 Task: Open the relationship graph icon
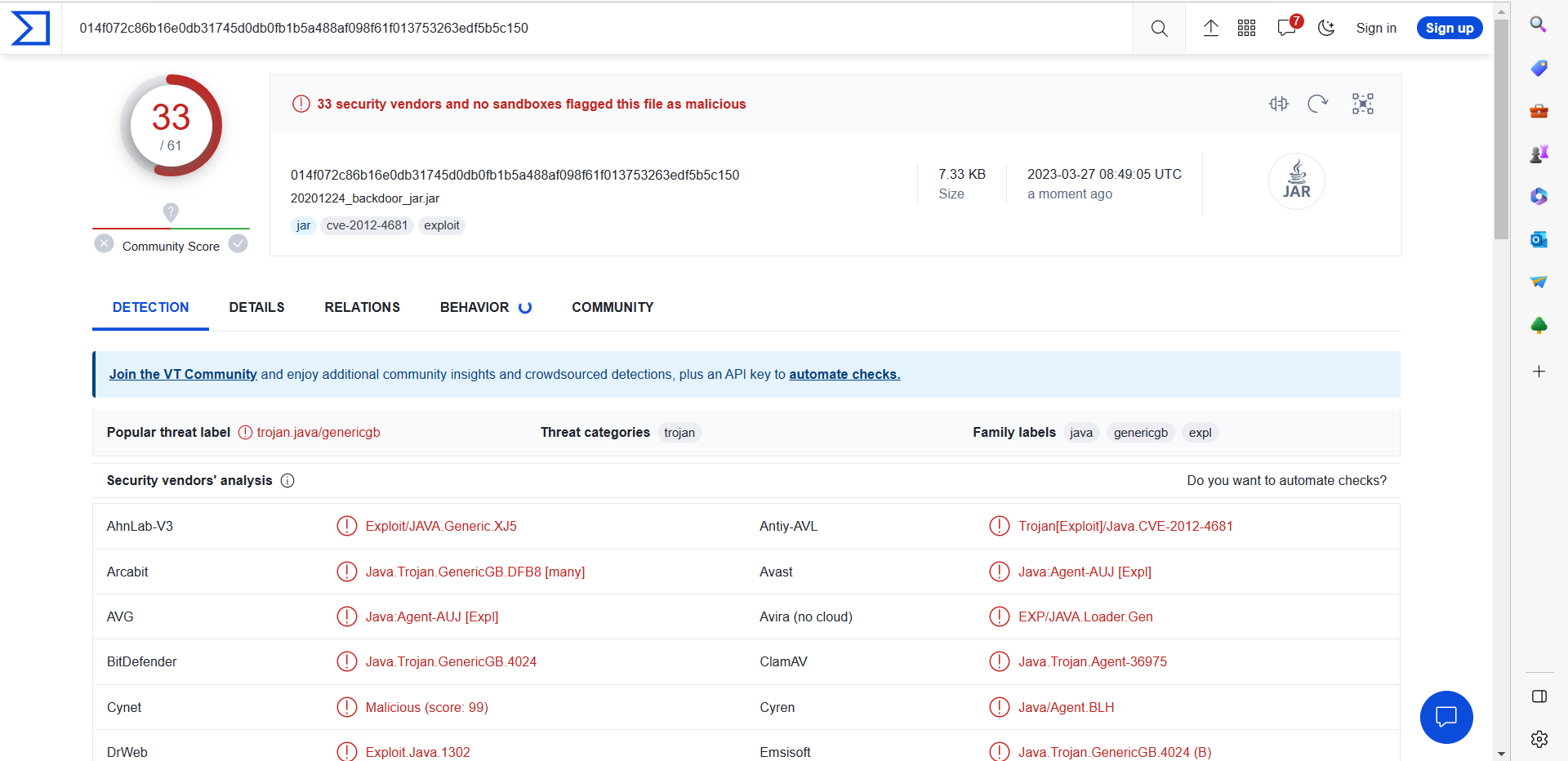pyautogui.click(x=1363, y=104)
